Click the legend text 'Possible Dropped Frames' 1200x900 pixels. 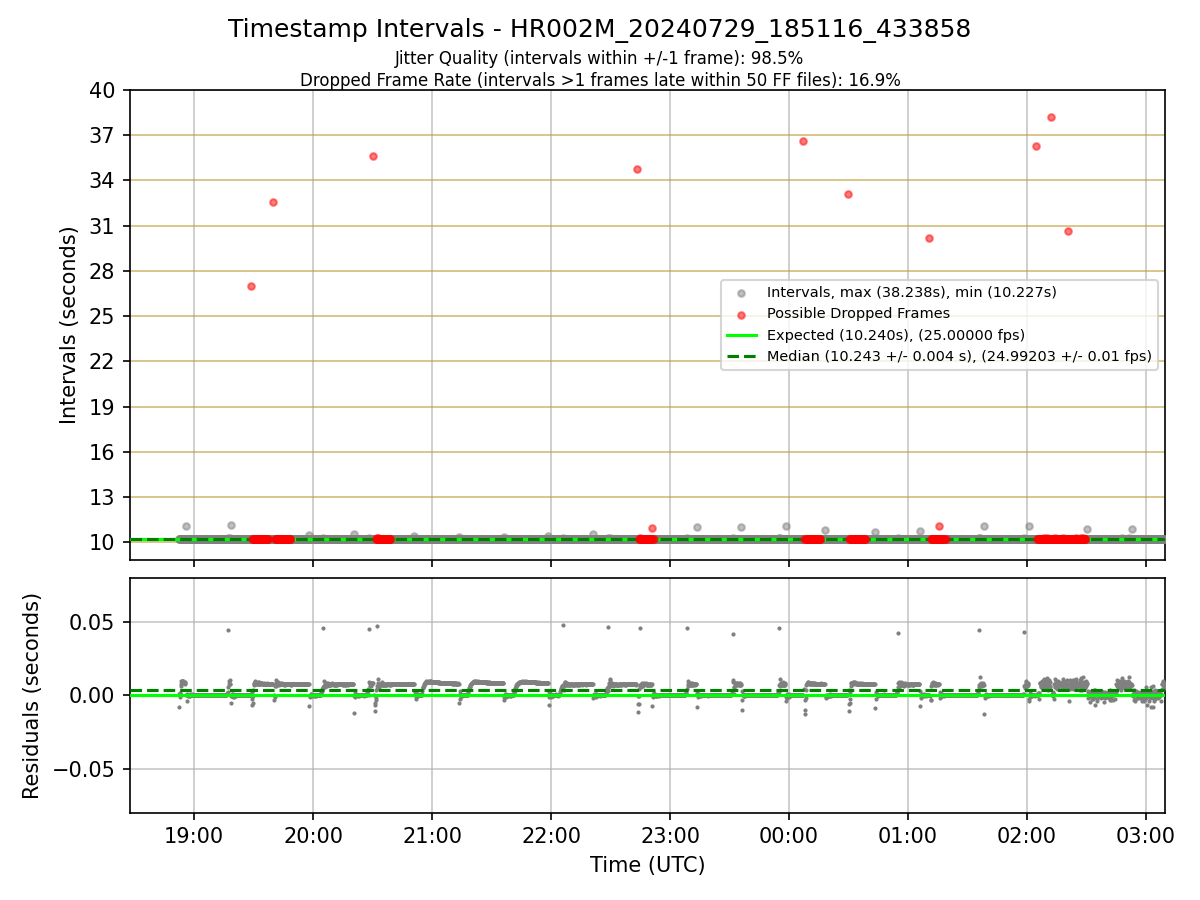[858, 314]
